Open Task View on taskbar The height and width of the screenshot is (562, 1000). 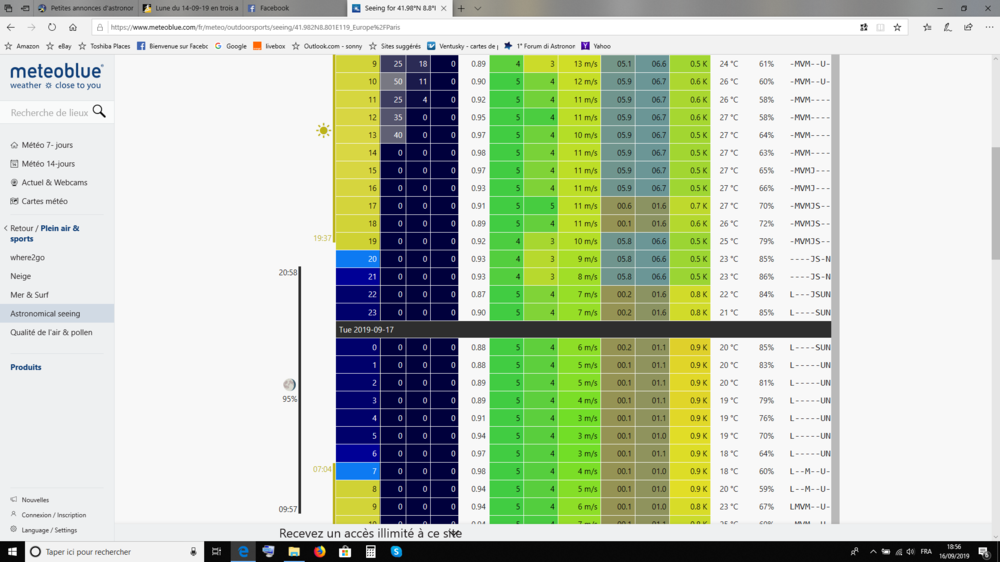[x=217, y=552]
